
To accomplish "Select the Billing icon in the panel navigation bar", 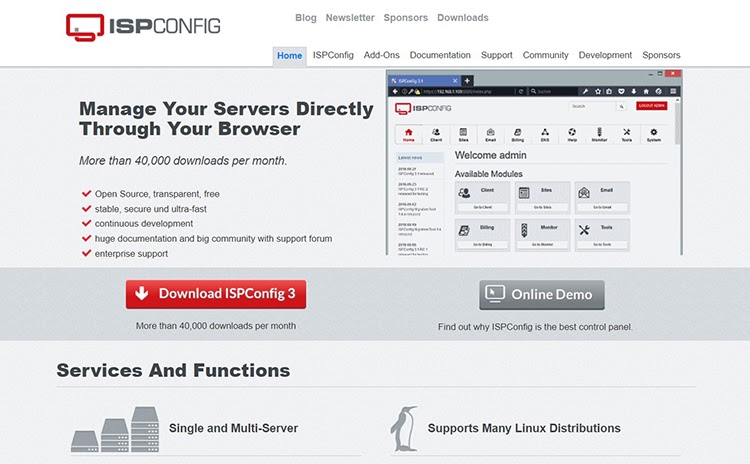I will pyautogui.click(x=518, y=134).
